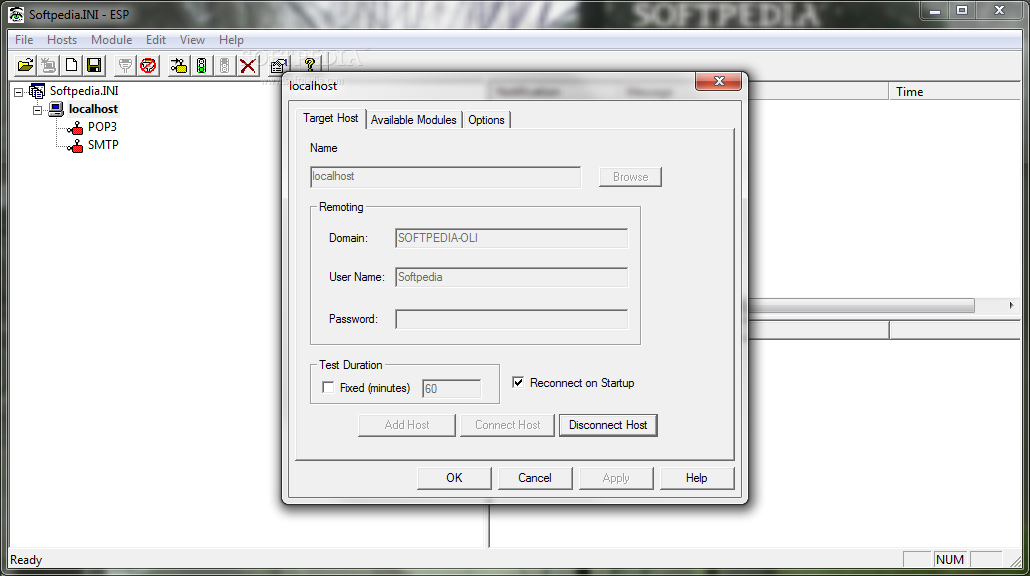Click the properties sheet toolbar icon
The image size is (1030, 576).
point(279,65)
